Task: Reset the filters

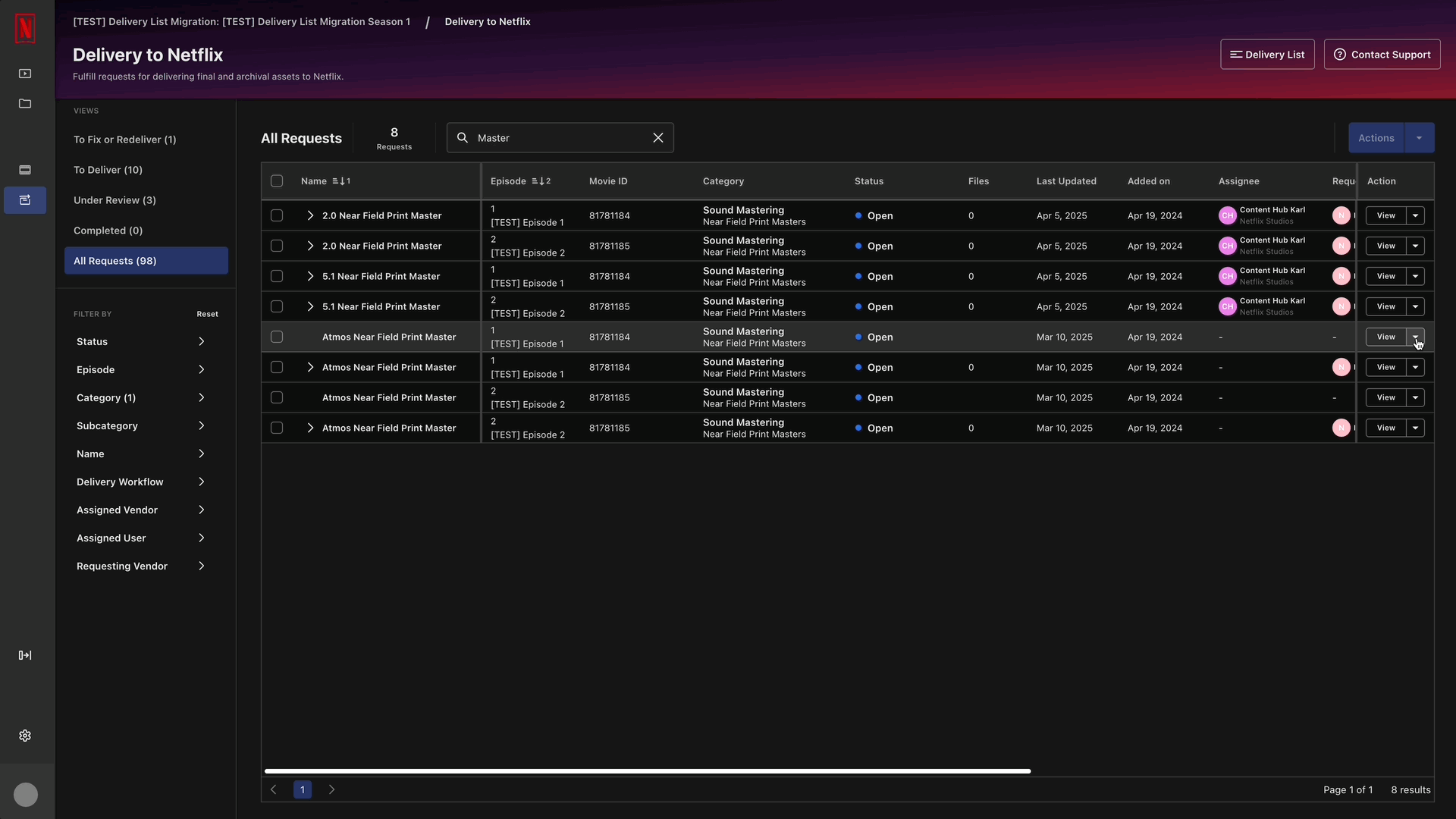Action: 207,314
